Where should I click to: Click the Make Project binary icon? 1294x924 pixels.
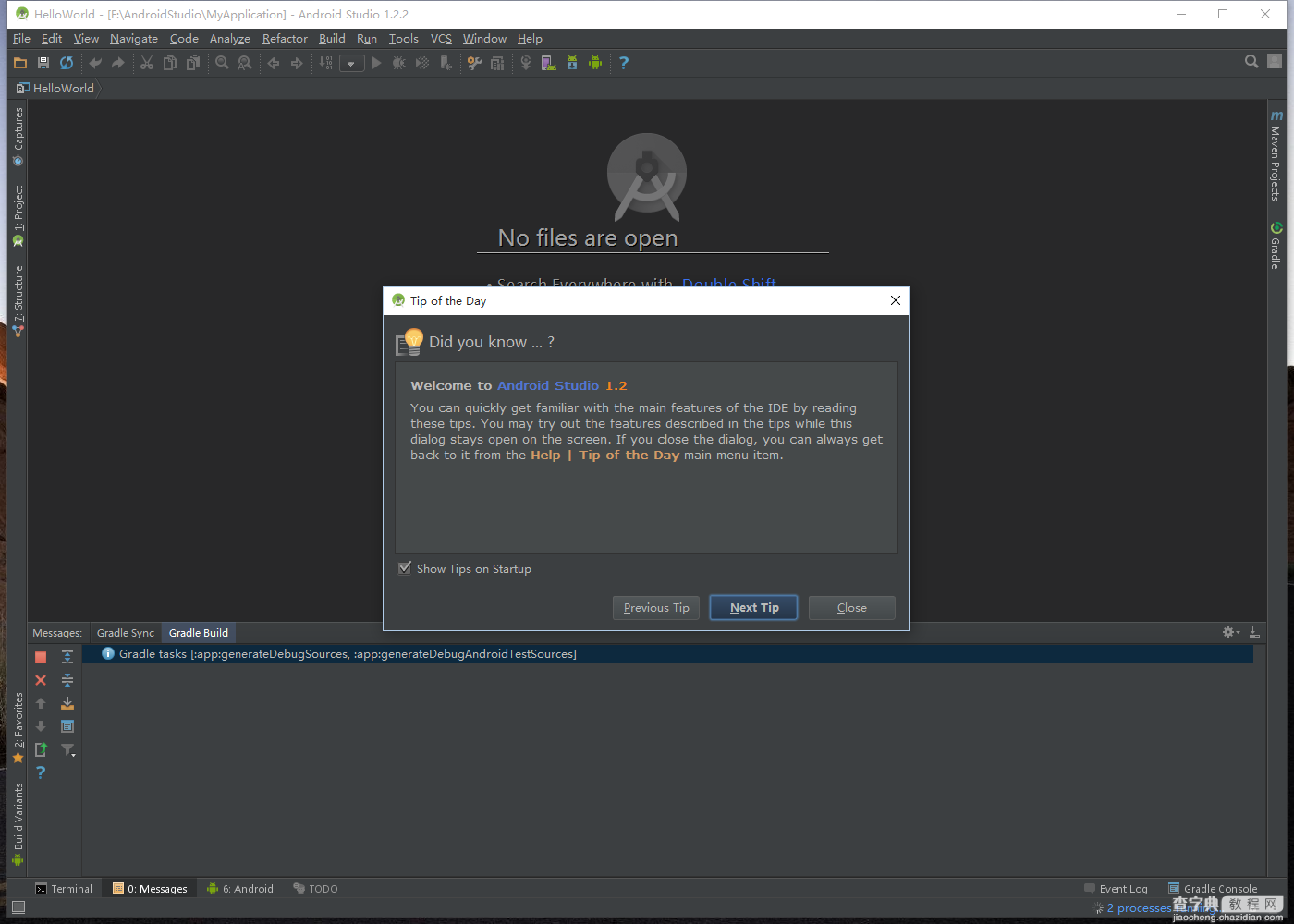point(326,63)
